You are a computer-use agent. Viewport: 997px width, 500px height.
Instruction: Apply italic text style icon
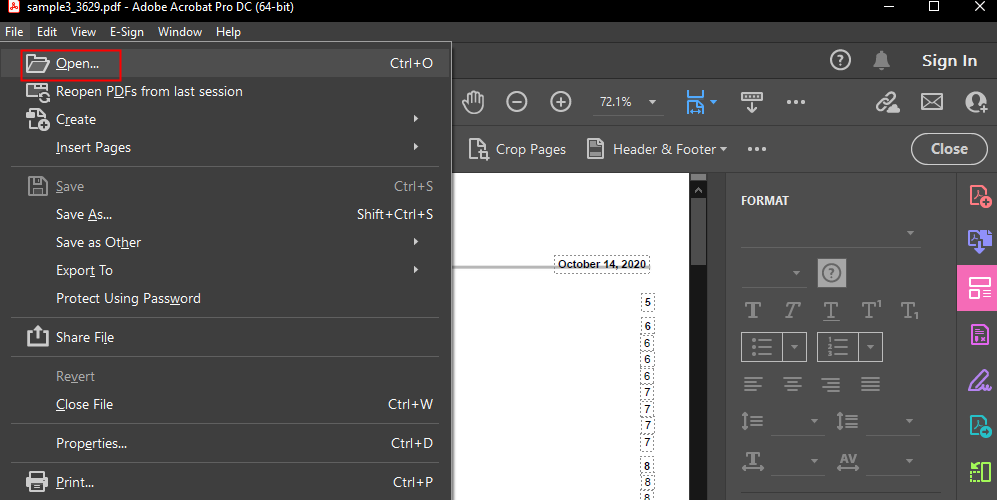[792, 310]
